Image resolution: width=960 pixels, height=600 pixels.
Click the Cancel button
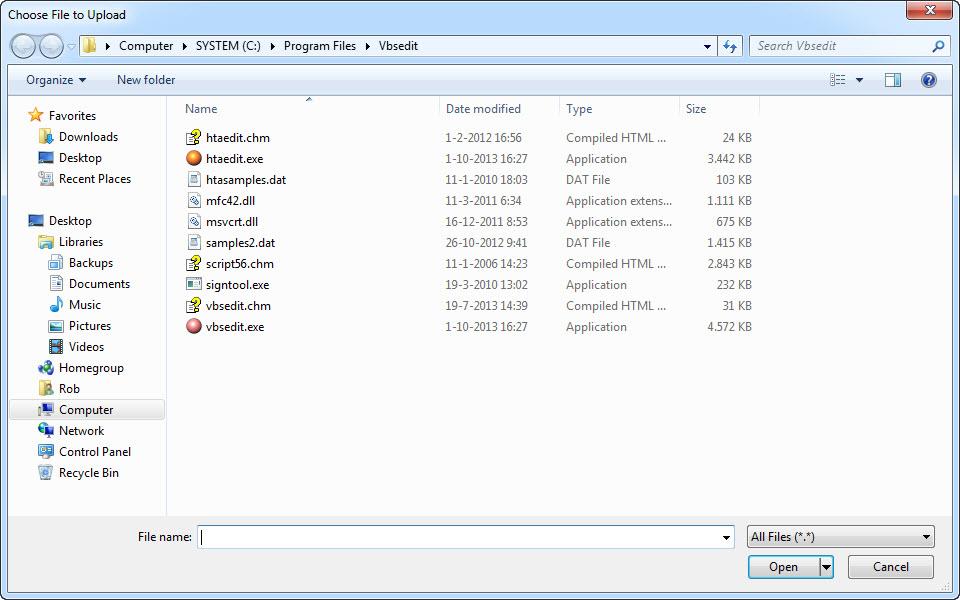click(x=890, y=567)
